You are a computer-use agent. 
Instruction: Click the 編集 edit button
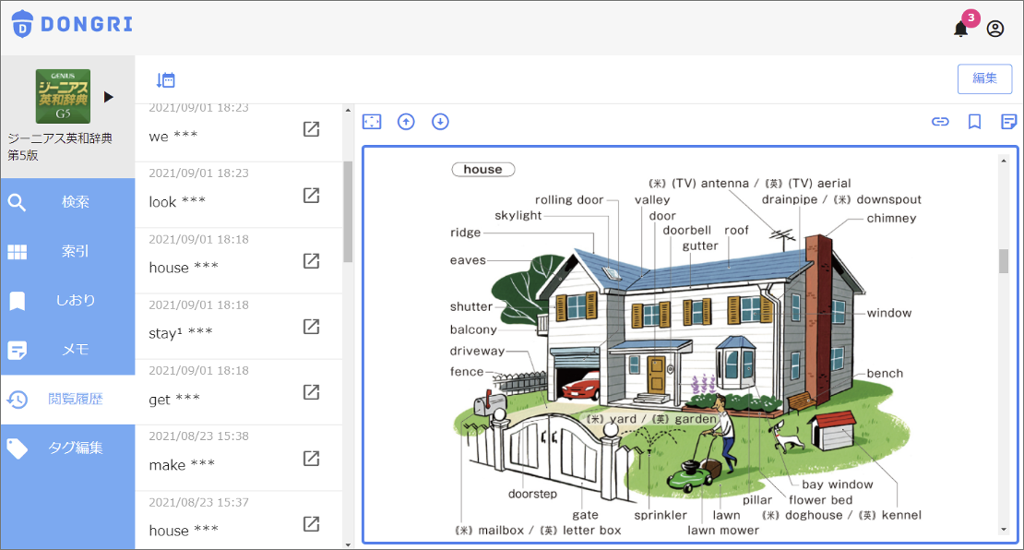pyautogui.click(x=985, y=79)
